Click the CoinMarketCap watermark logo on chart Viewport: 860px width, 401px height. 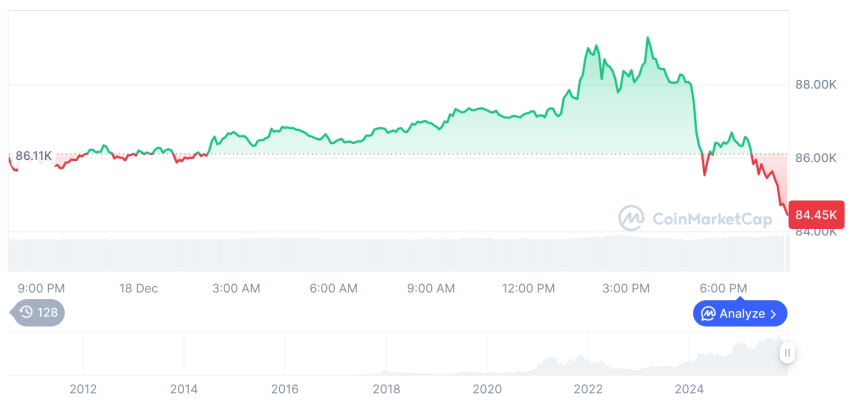point(632,218)
